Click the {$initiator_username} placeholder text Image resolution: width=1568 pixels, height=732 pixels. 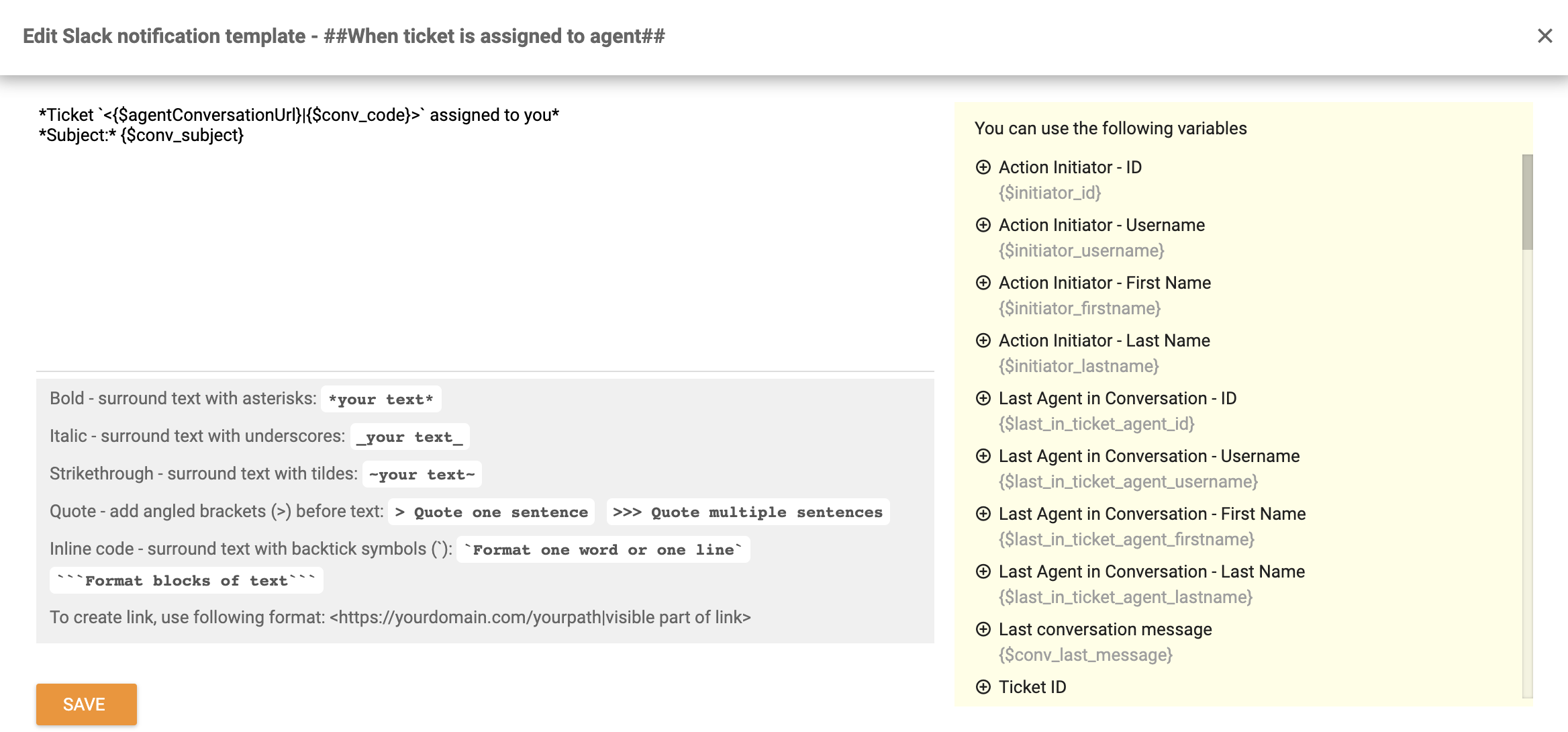coord(1081,250)
